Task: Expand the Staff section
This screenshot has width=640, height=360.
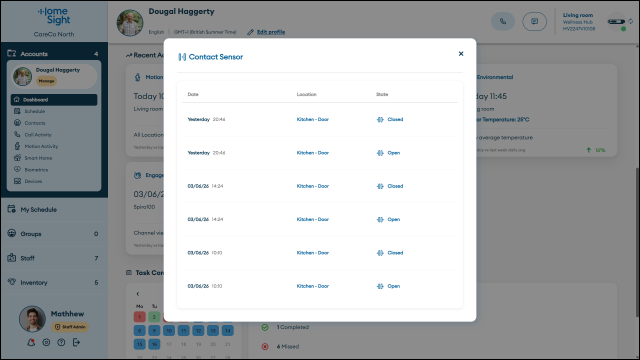Action: pos(54,258)
